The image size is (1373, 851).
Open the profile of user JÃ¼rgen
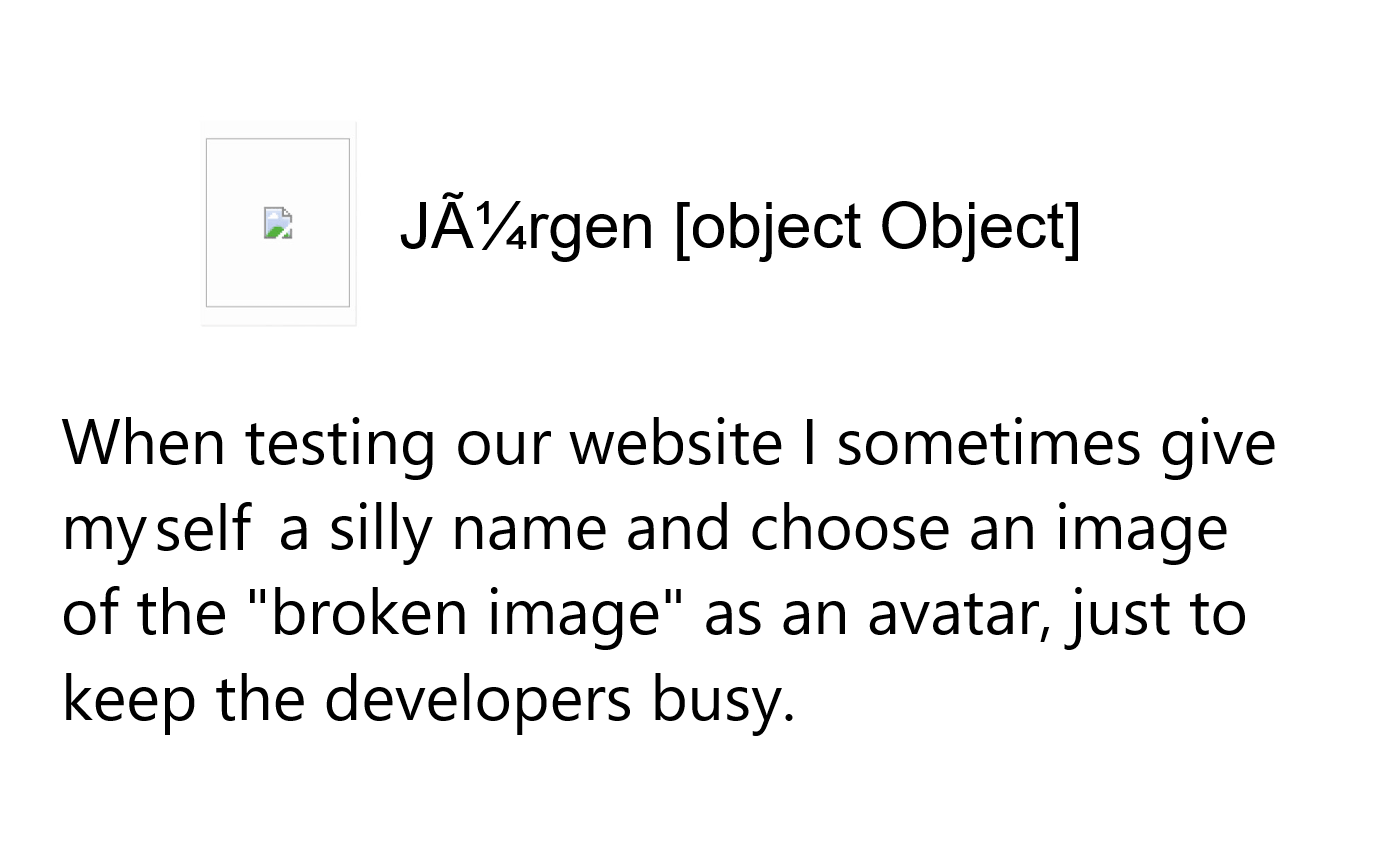[525, 226]
